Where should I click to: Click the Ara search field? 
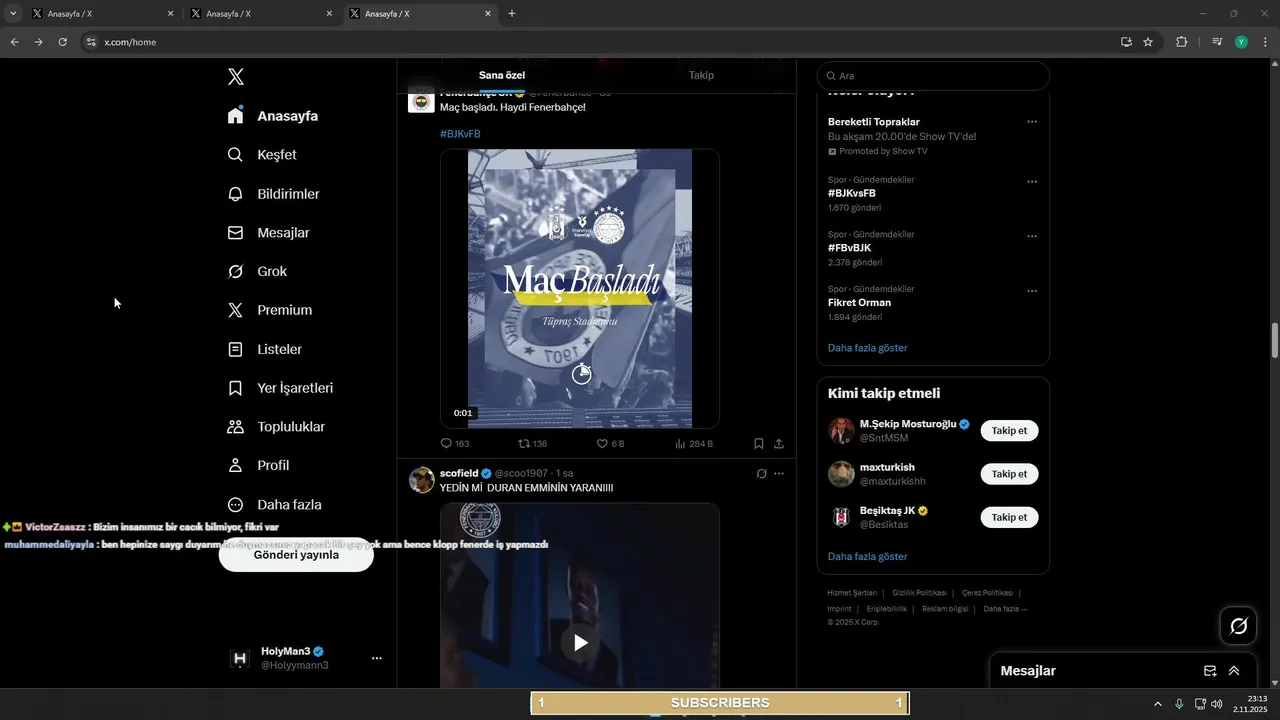click(933, 76)
